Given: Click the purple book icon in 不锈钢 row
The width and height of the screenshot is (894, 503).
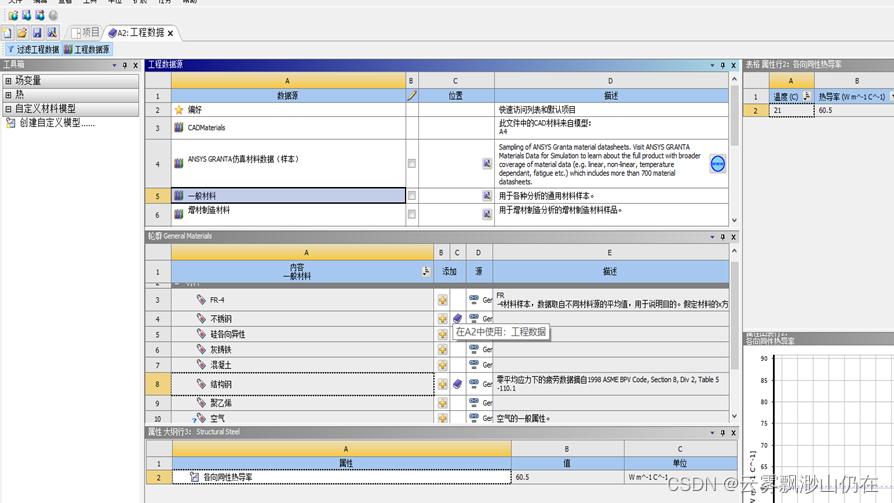Looking at the screenshot, I should [457, 318].
